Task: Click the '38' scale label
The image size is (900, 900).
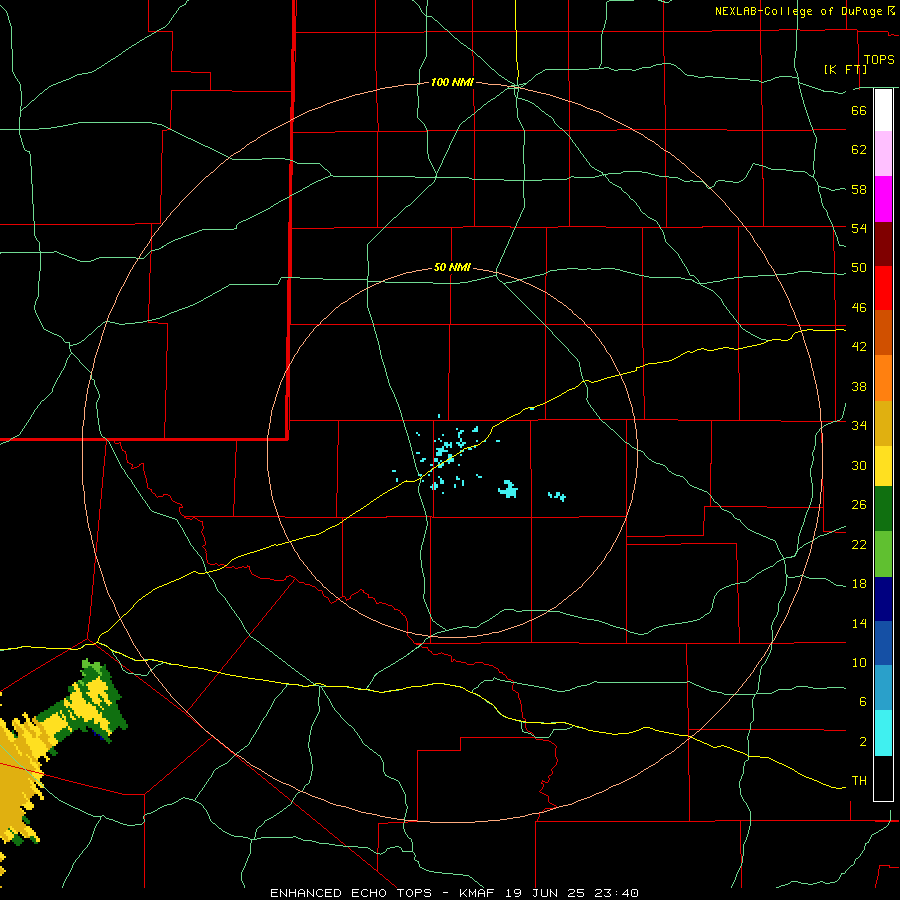Action: point(859,386)
